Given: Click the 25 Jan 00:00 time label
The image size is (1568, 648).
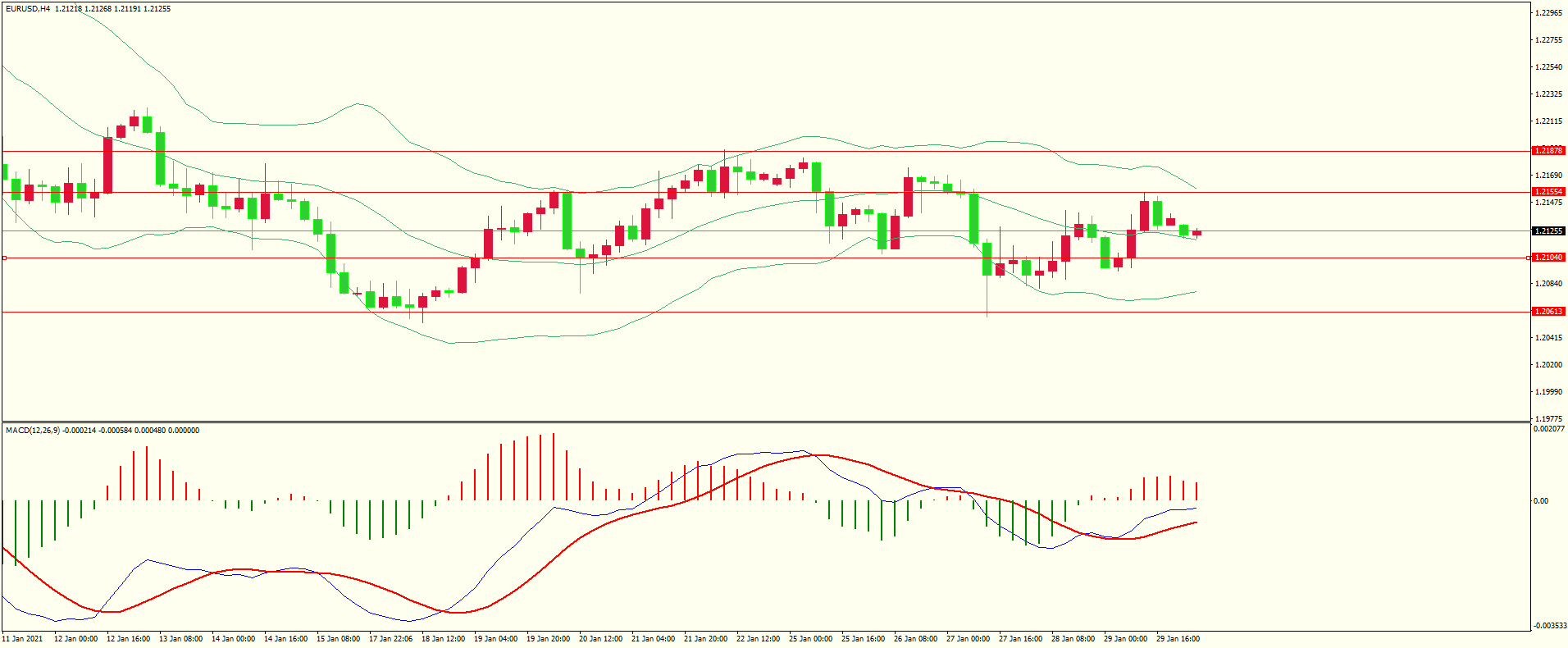Looking at the screenshot, I should point(810,639).
